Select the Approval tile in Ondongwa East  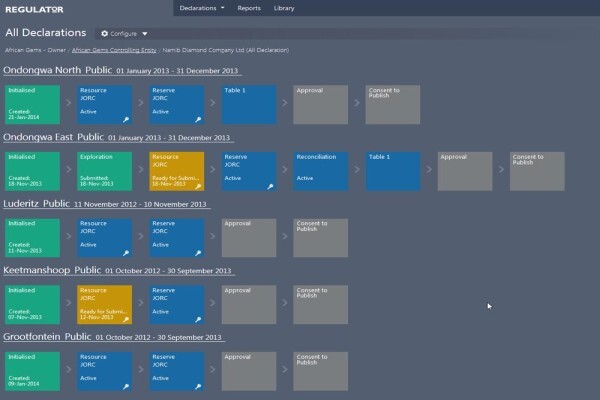(x=465, y=171)
